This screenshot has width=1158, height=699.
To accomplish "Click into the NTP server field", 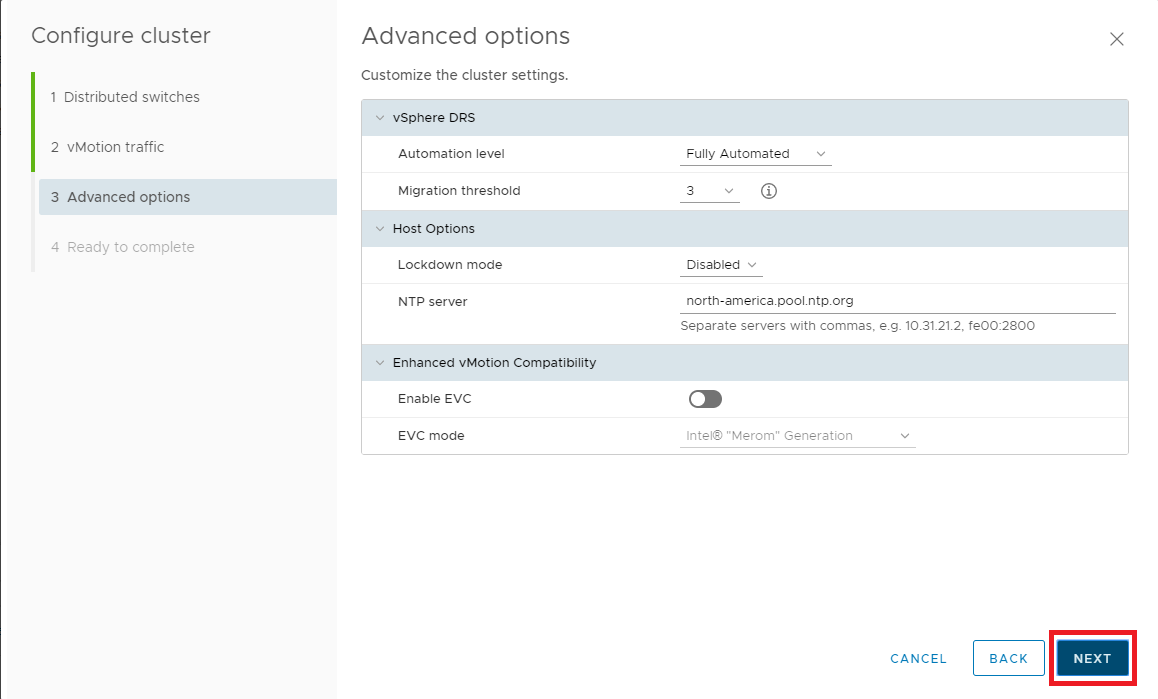I will click(x=897, y=300).
